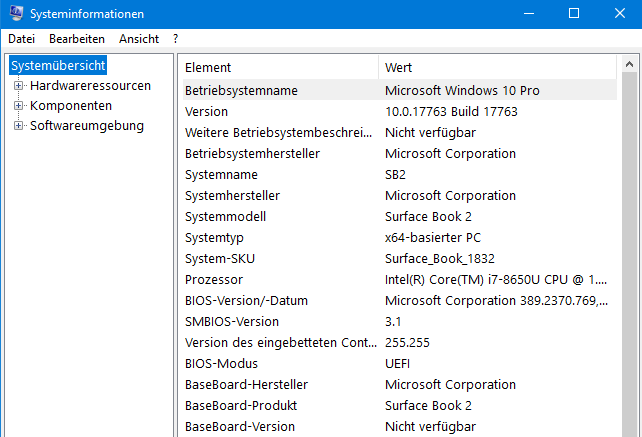Expand the Hardwareressourcen tree node
Viewport: 642px width, 437px height.
(x=18, y=86)
